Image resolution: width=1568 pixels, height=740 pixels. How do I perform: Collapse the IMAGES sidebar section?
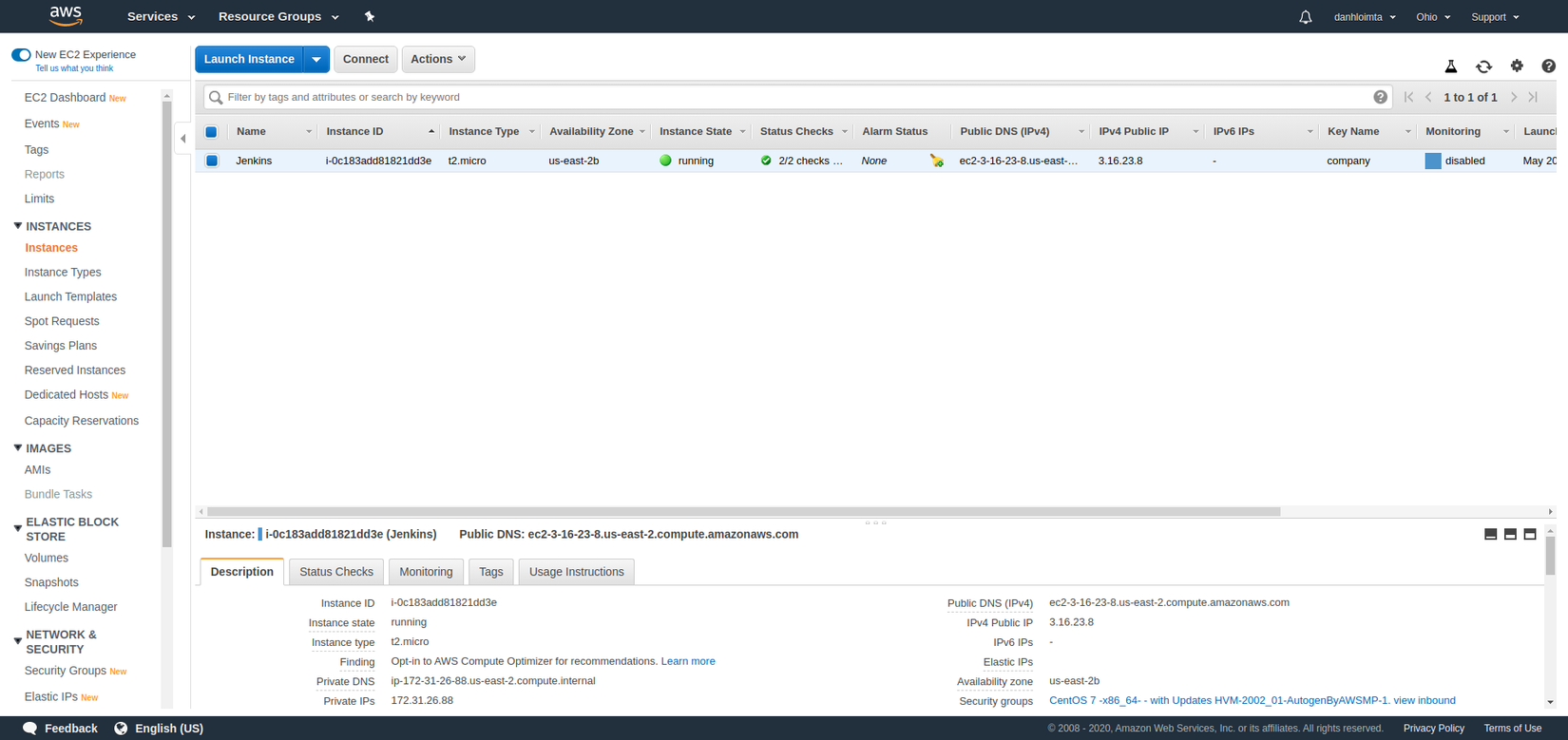(18, 447)
